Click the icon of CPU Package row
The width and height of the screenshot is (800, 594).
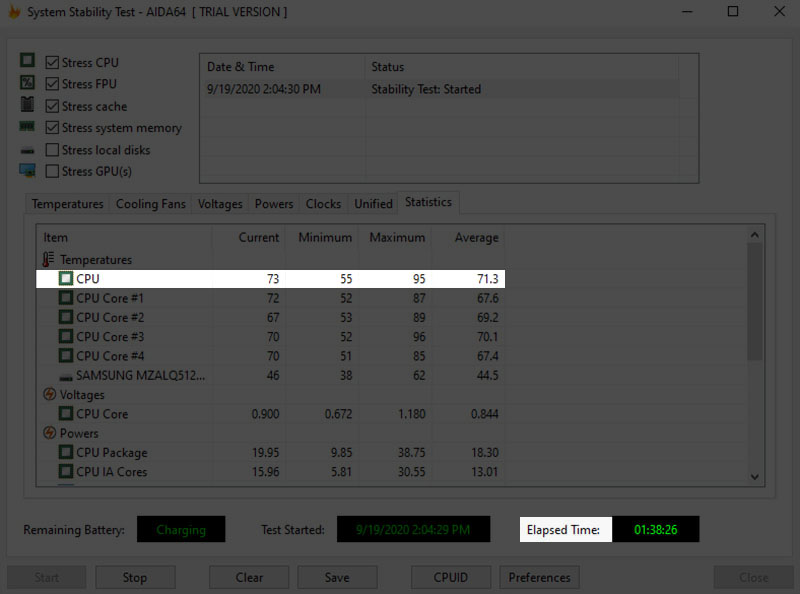(x=66, y=453)
